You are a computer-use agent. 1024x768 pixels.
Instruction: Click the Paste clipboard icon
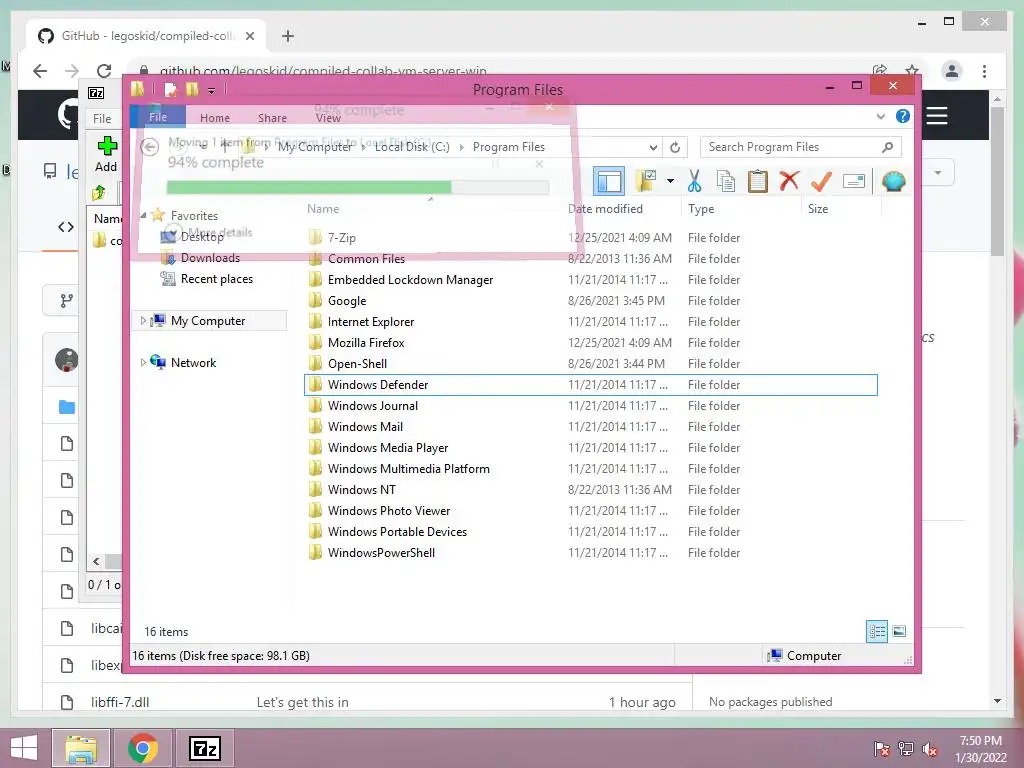pyautogui.click(x=758, y=181)
